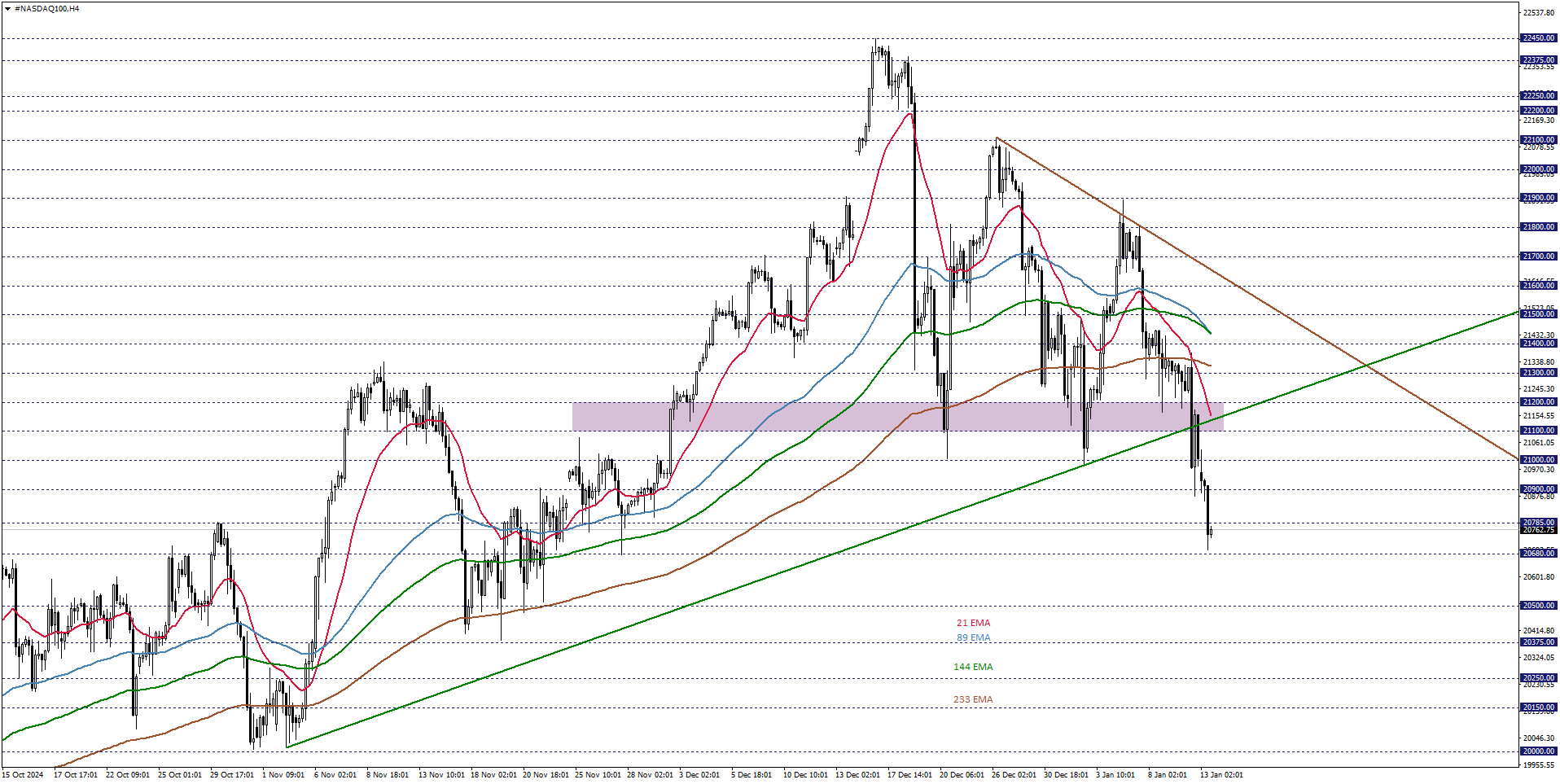1560x784 pixels.
Task: Click the 20785.00 price level label
Action: (x=1538, y=523)
